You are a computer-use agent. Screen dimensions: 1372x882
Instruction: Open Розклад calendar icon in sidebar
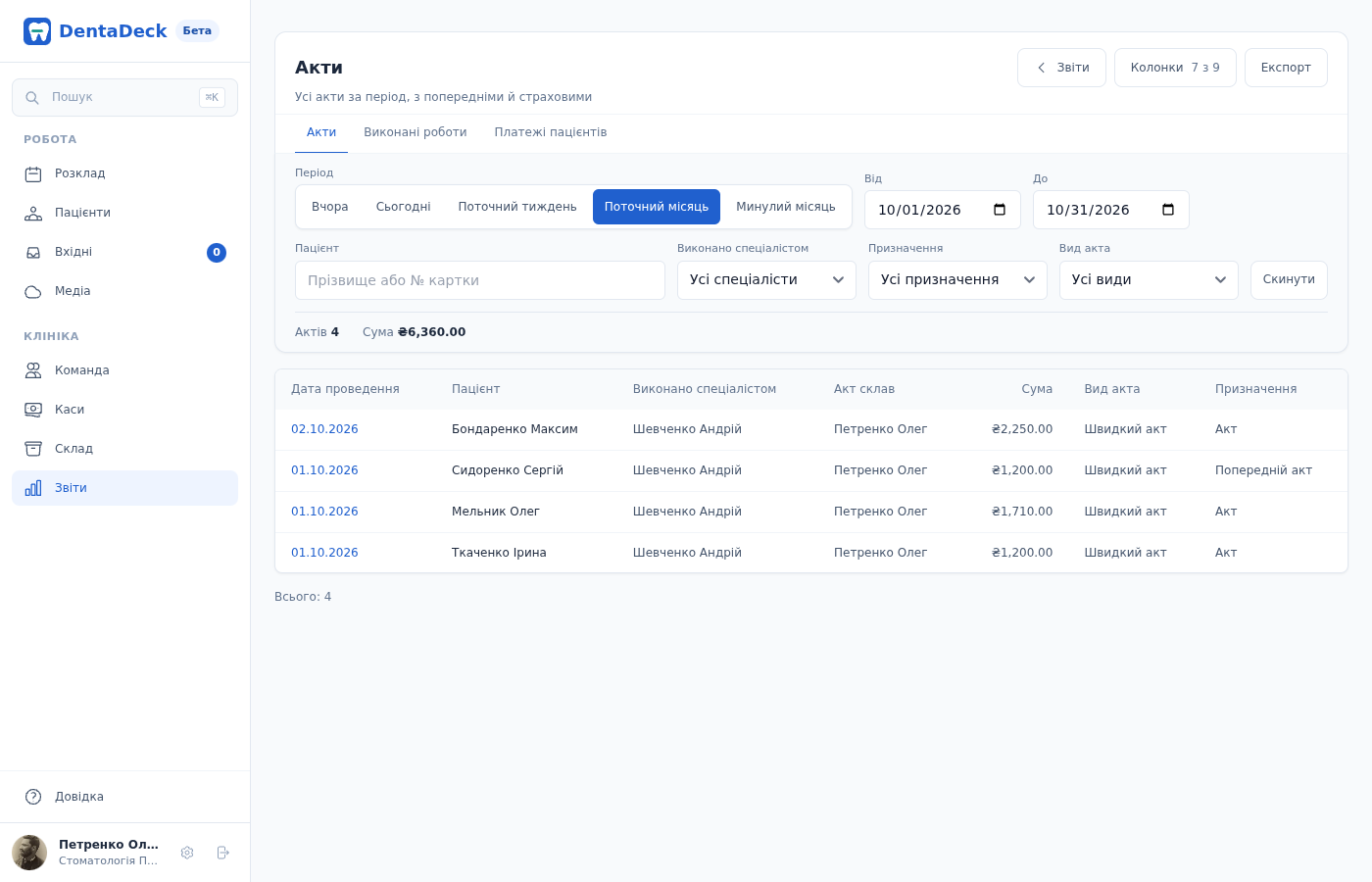(33, 174)
